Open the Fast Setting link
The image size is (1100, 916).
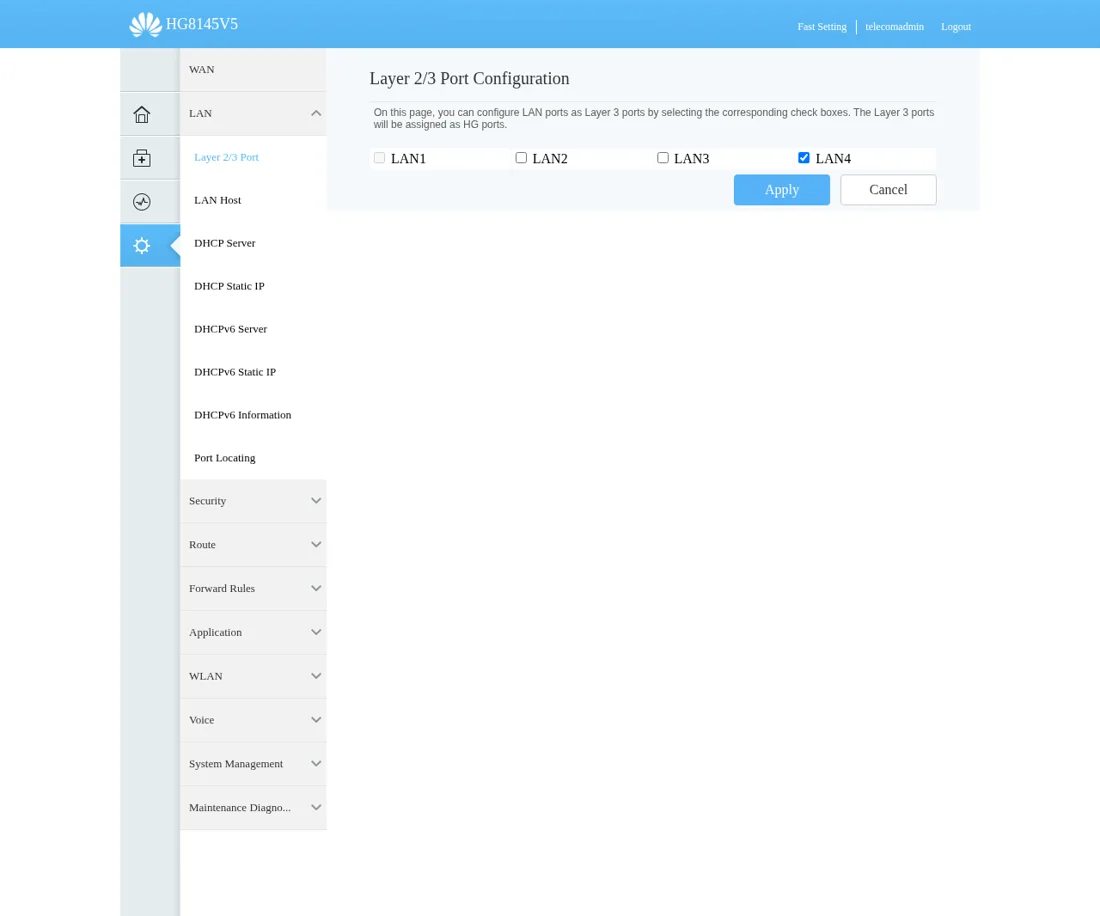tap(821, 27)
